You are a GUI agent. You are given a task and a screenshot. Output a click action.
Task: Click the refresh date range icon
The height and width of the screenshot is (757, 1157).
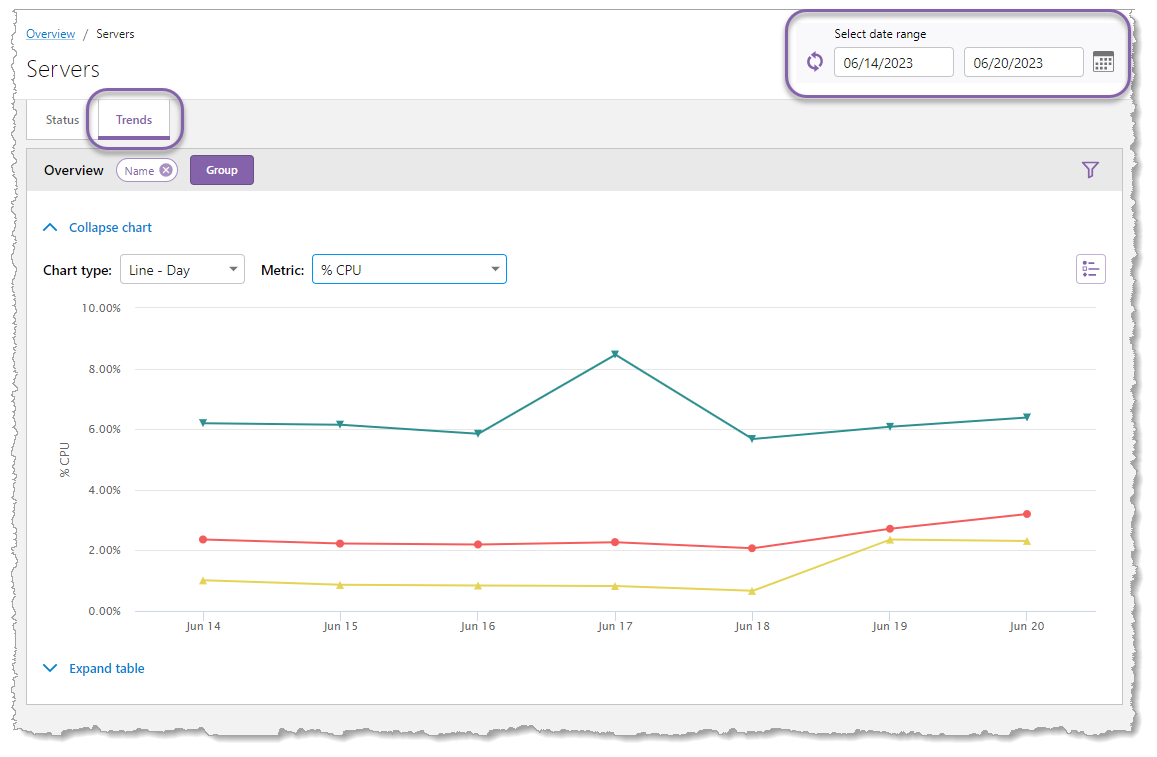(814, 61)
